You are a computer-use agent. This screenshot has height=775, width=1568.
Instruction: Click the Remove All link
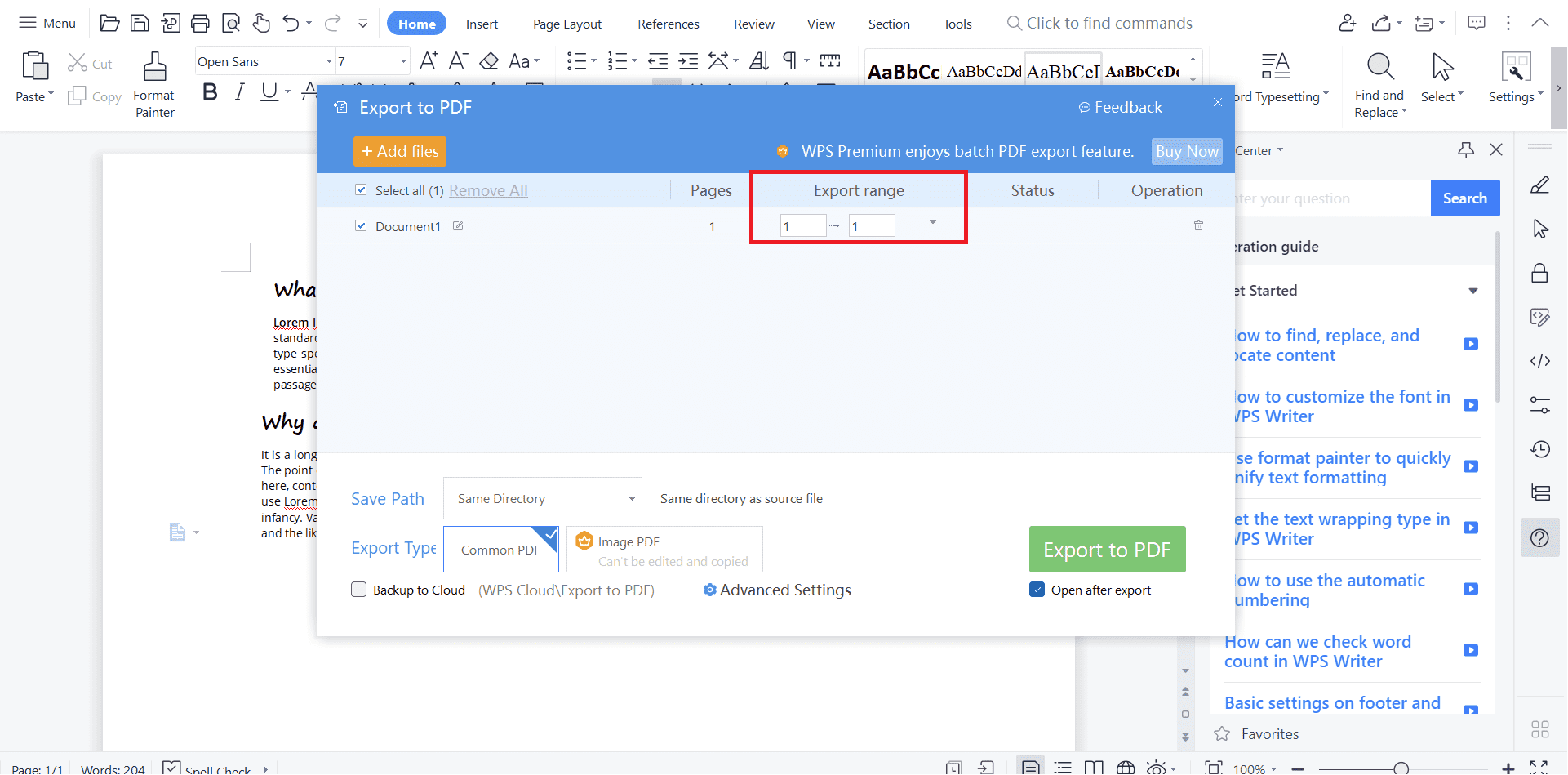click(x=488, y=190)
